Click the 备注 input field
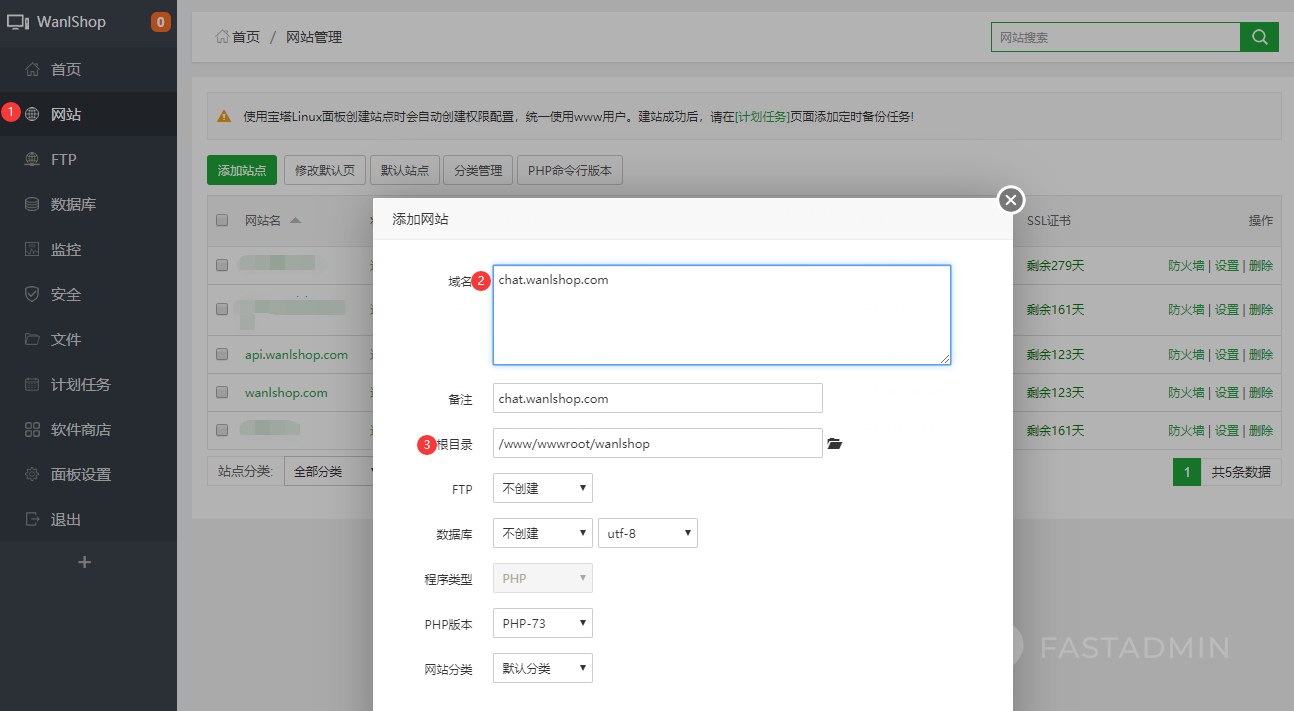Image resolution: width=1294 pixels, height=711 pixels. tap(657, 398)
